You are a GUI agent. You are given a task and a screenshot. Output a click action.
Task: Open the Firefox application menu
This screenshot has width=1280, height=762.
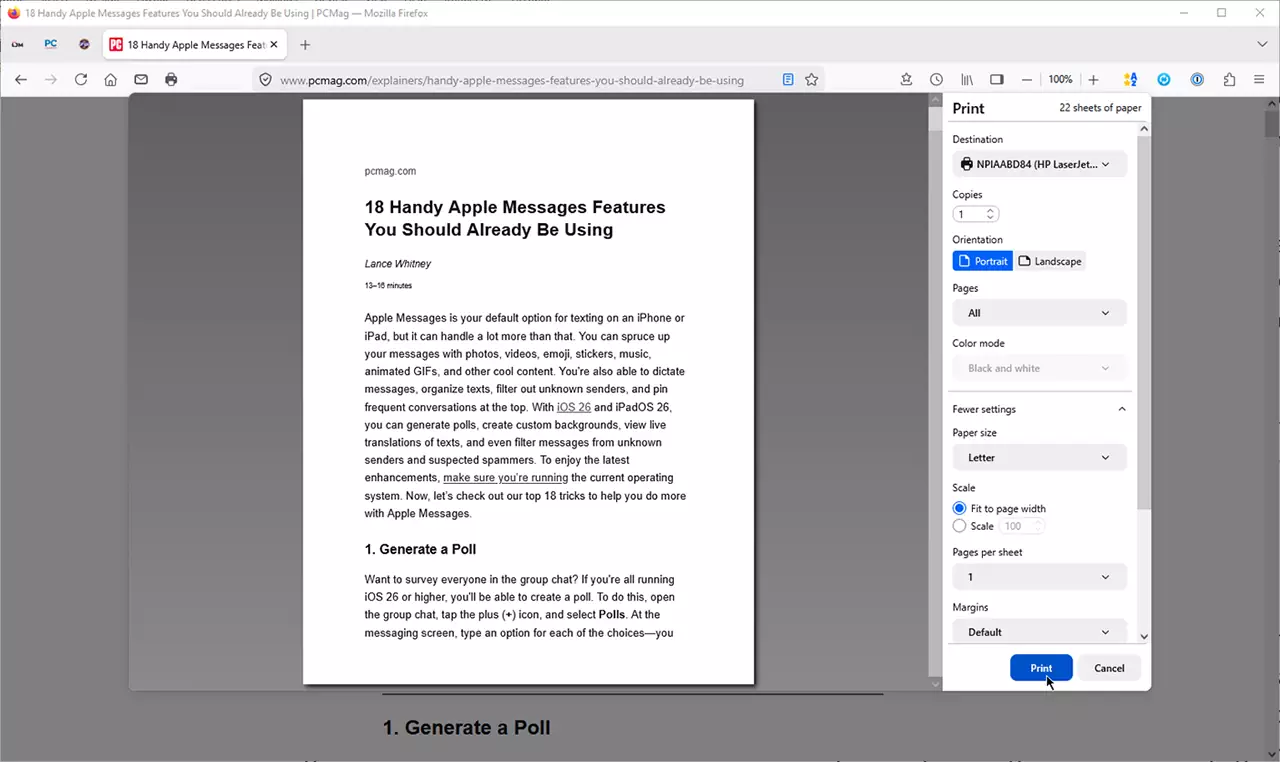[x=1259, y=80]
